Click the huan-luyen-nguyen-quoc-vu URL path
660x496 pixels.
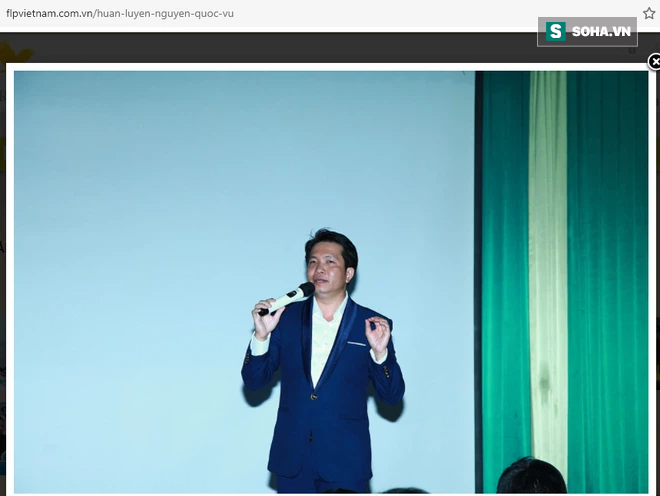167,14
